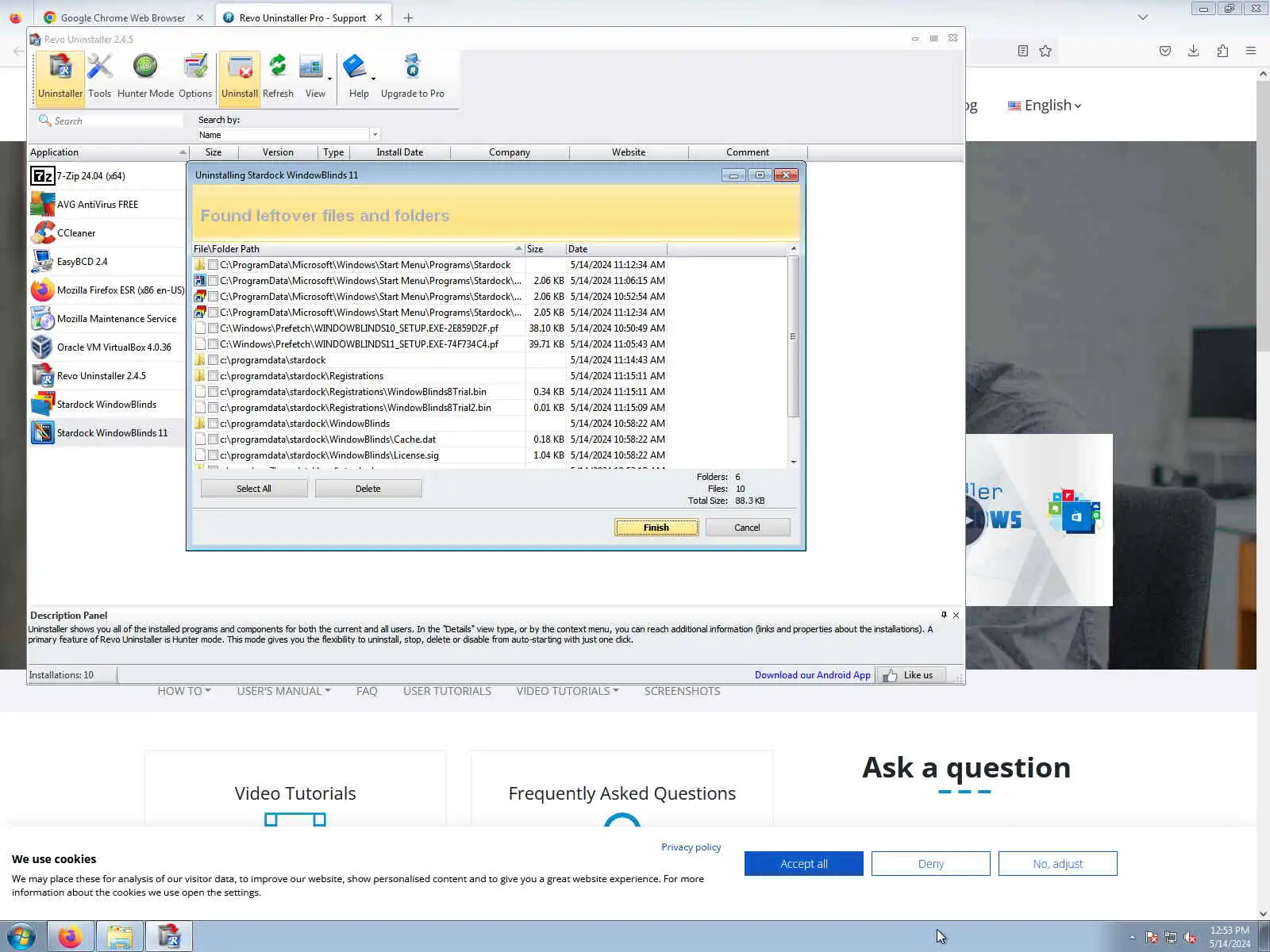The image size is (1270, 952).
Task: Switch to Google Chrome Web Browser tab
Action: tap(123, 17)
